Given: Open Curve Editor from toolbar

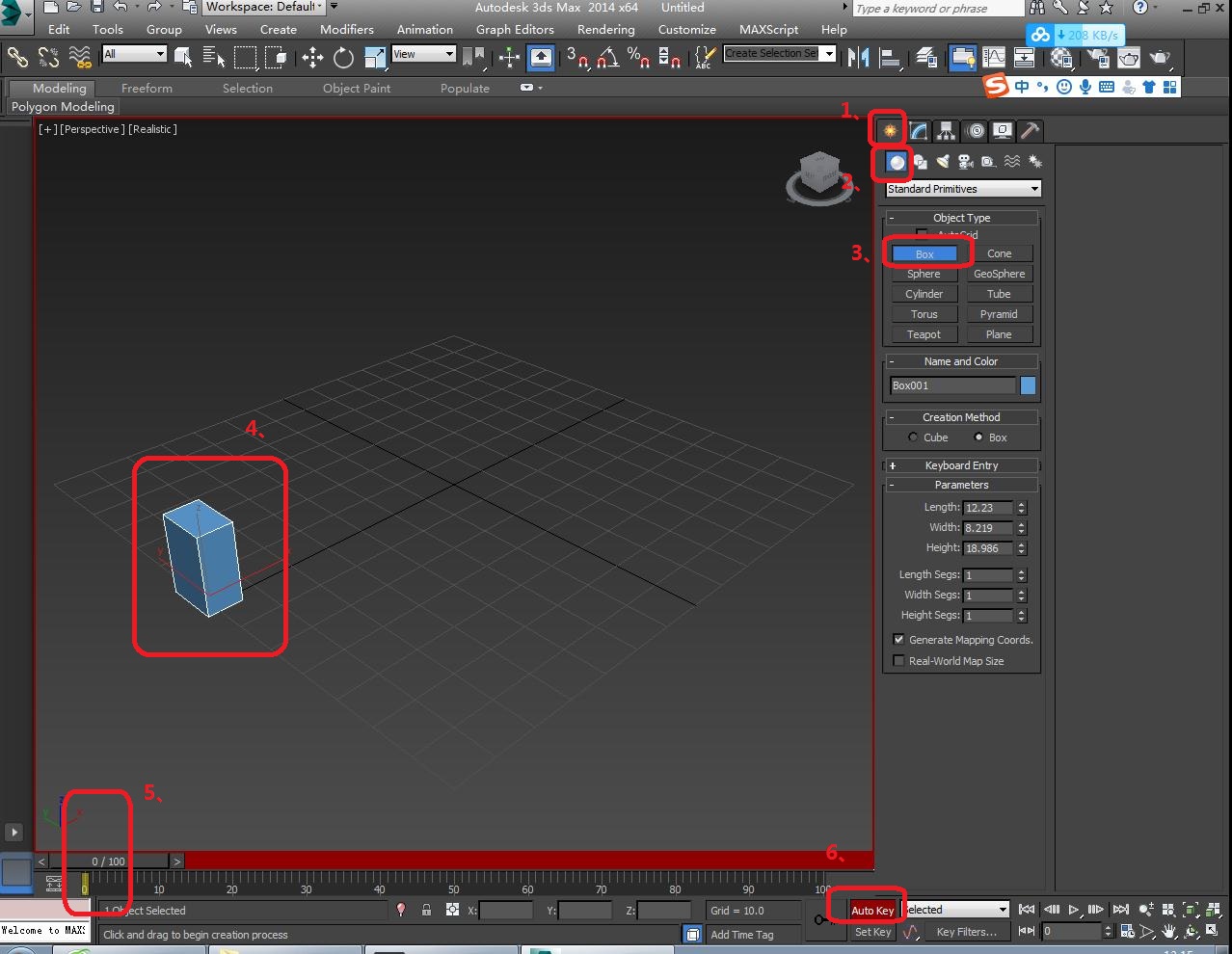Looking at the screenshot, I should click(994, 58).
